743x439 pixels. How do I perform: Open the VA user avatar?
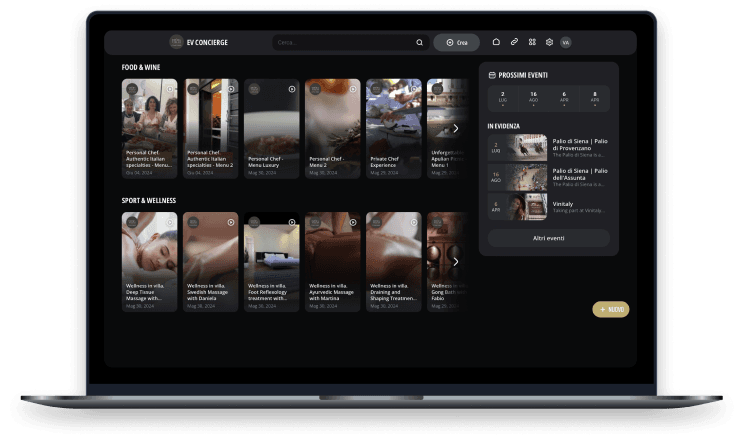[566, 42]
